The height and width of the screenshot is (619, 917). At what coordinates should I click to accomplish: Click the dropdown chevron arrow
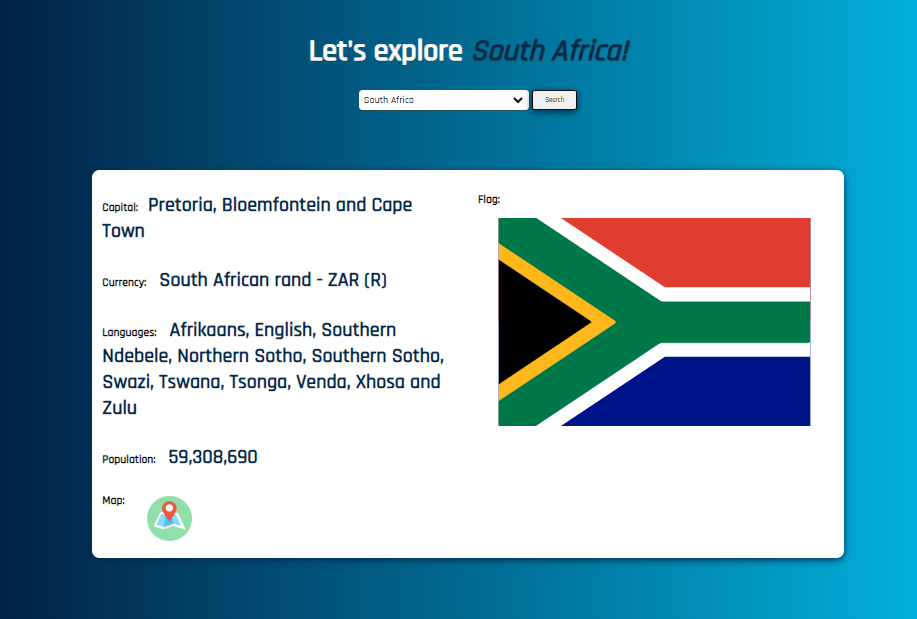(x=518, y=100)
